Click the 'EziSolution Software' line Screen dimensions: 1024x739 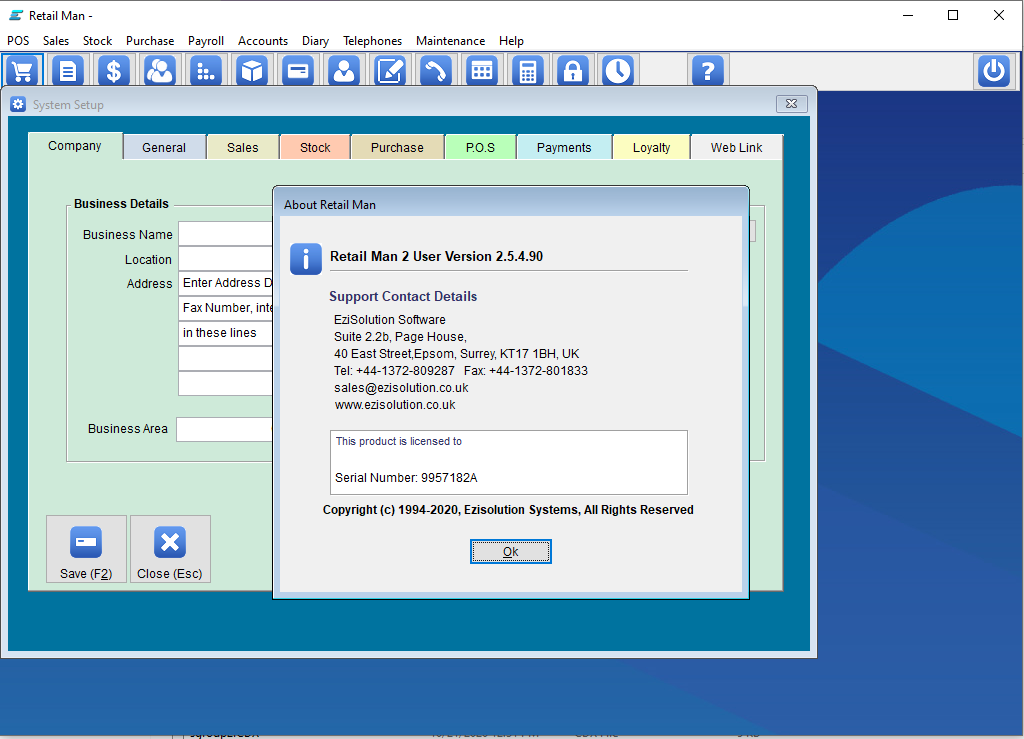(x=390, y=320)
